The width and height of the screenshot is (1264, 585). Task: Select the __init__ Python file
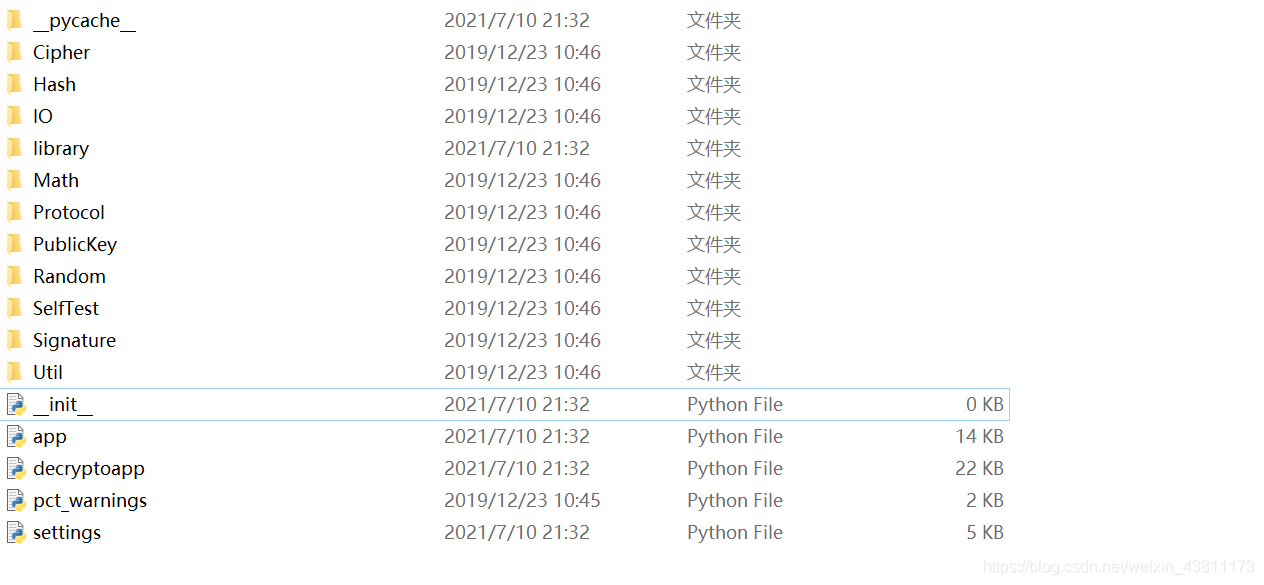[x=63, y=404]
